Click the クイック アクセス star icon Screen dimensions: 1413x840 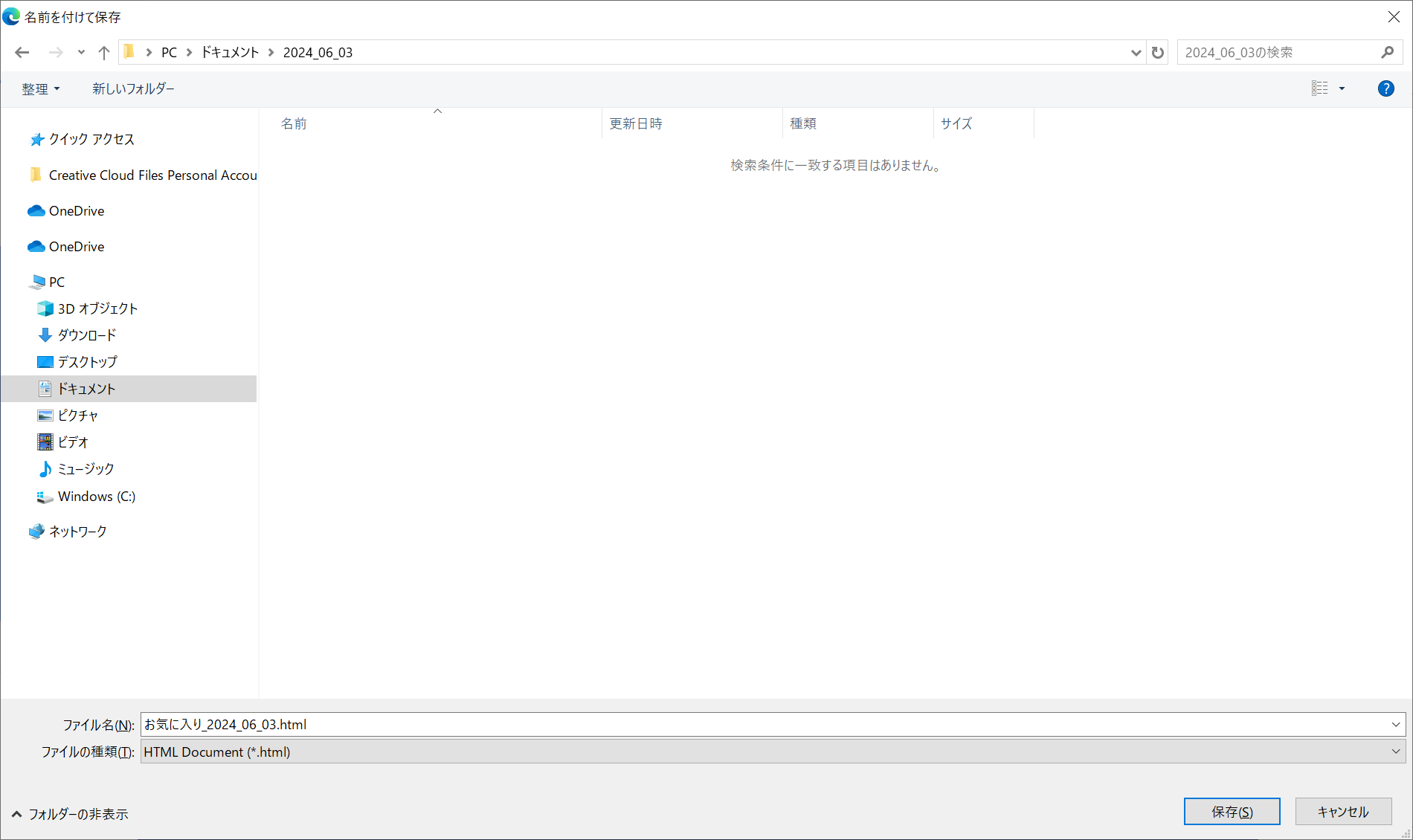[x=36, y=140]
